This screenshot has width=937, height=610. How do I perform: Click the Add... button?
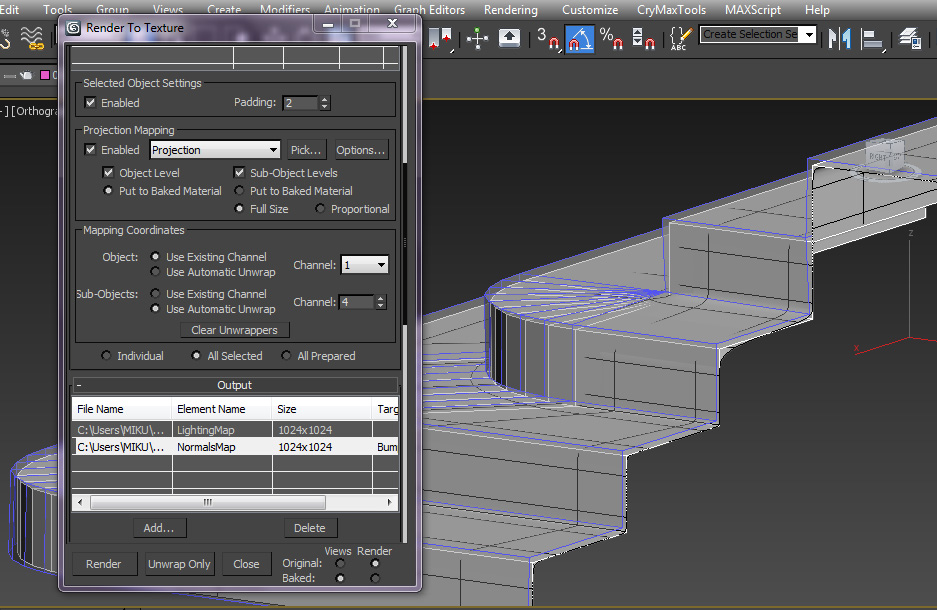pyautogui.click(x=159, y=528)
